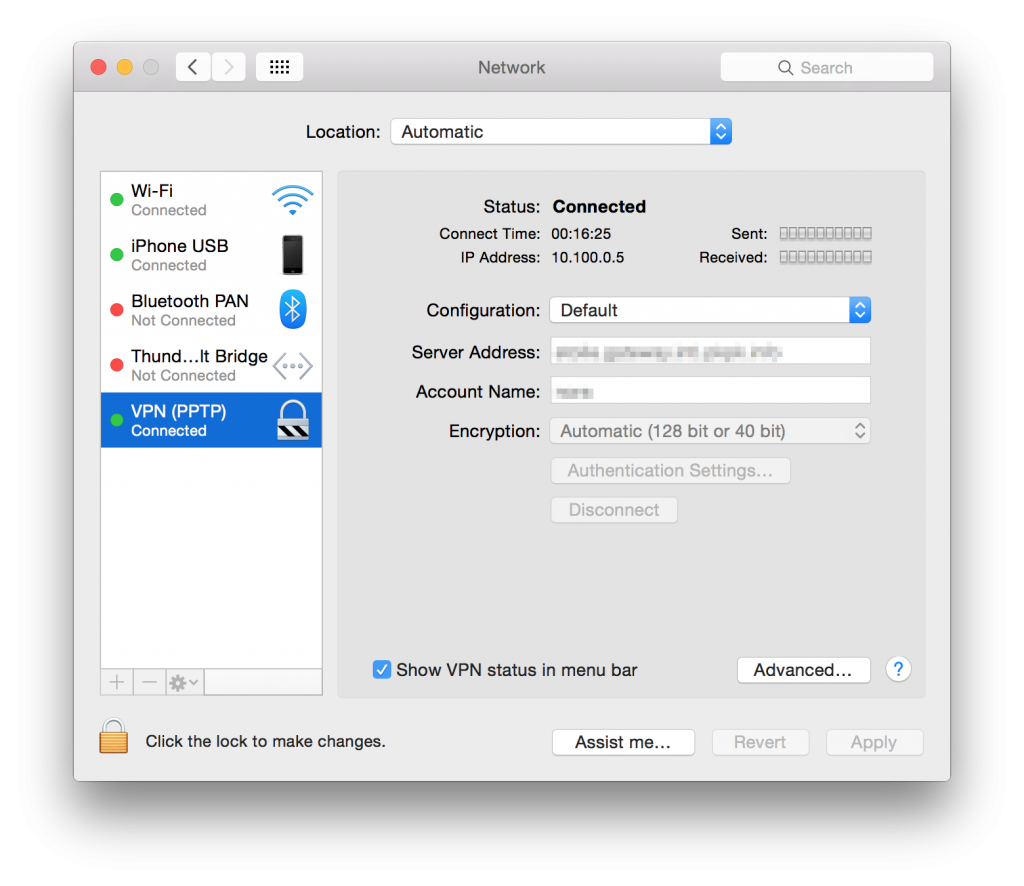Click the green VPN status dot

click(x=117, y=420)
